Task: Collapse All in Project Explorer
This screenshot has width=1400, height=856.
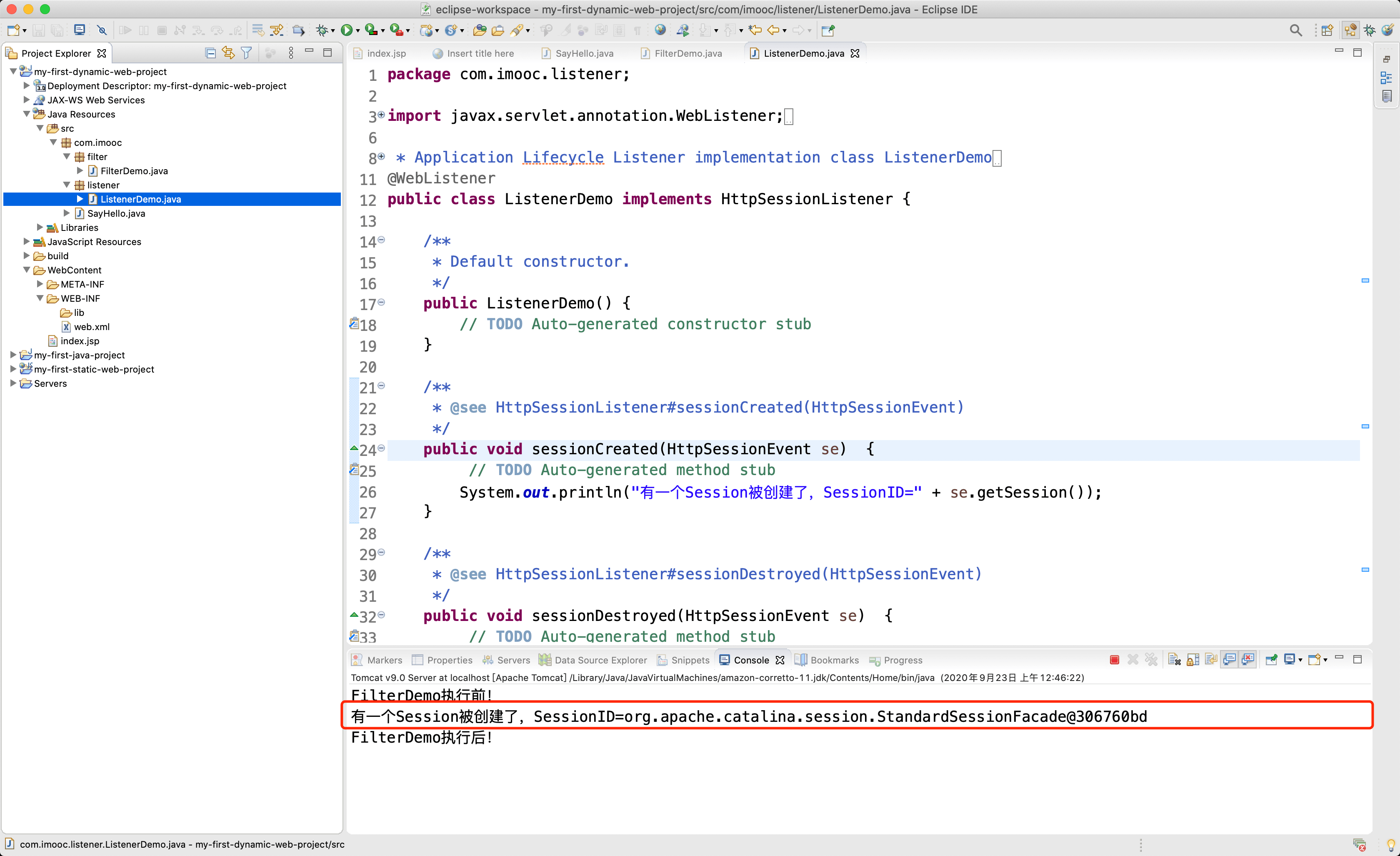Action: (210, 53)
